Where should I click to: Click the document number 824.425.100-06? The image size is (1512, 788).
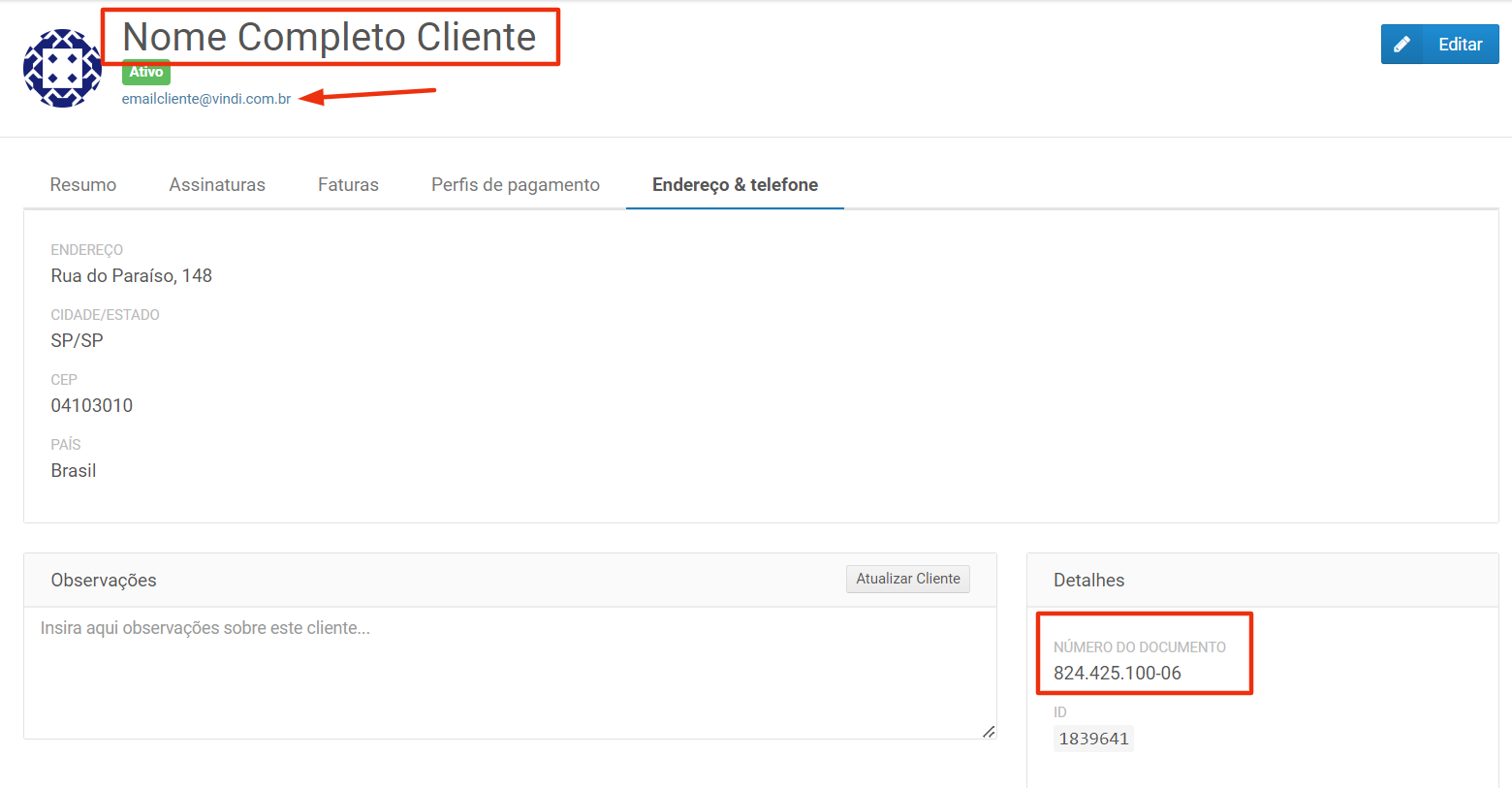1117,674
